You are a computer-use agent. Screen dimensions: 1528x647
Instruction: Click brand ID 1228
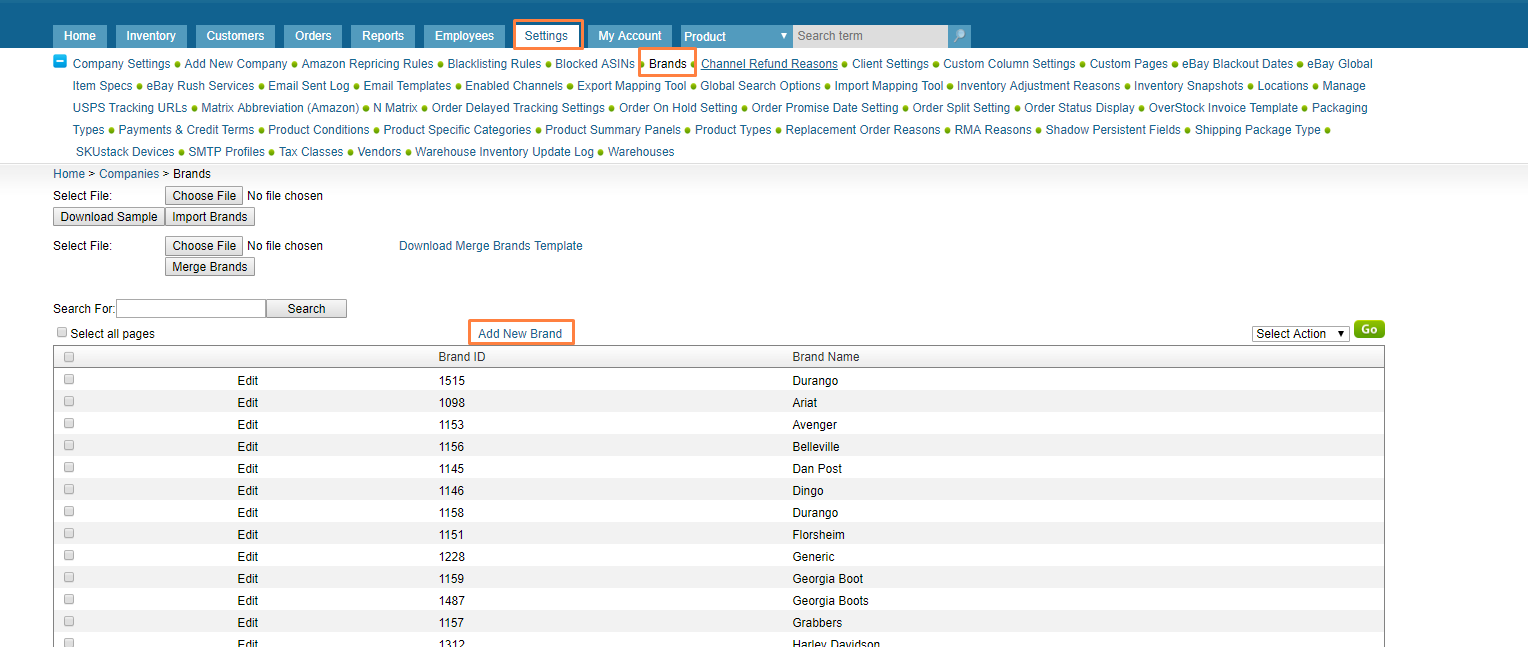tap(452, 557)
